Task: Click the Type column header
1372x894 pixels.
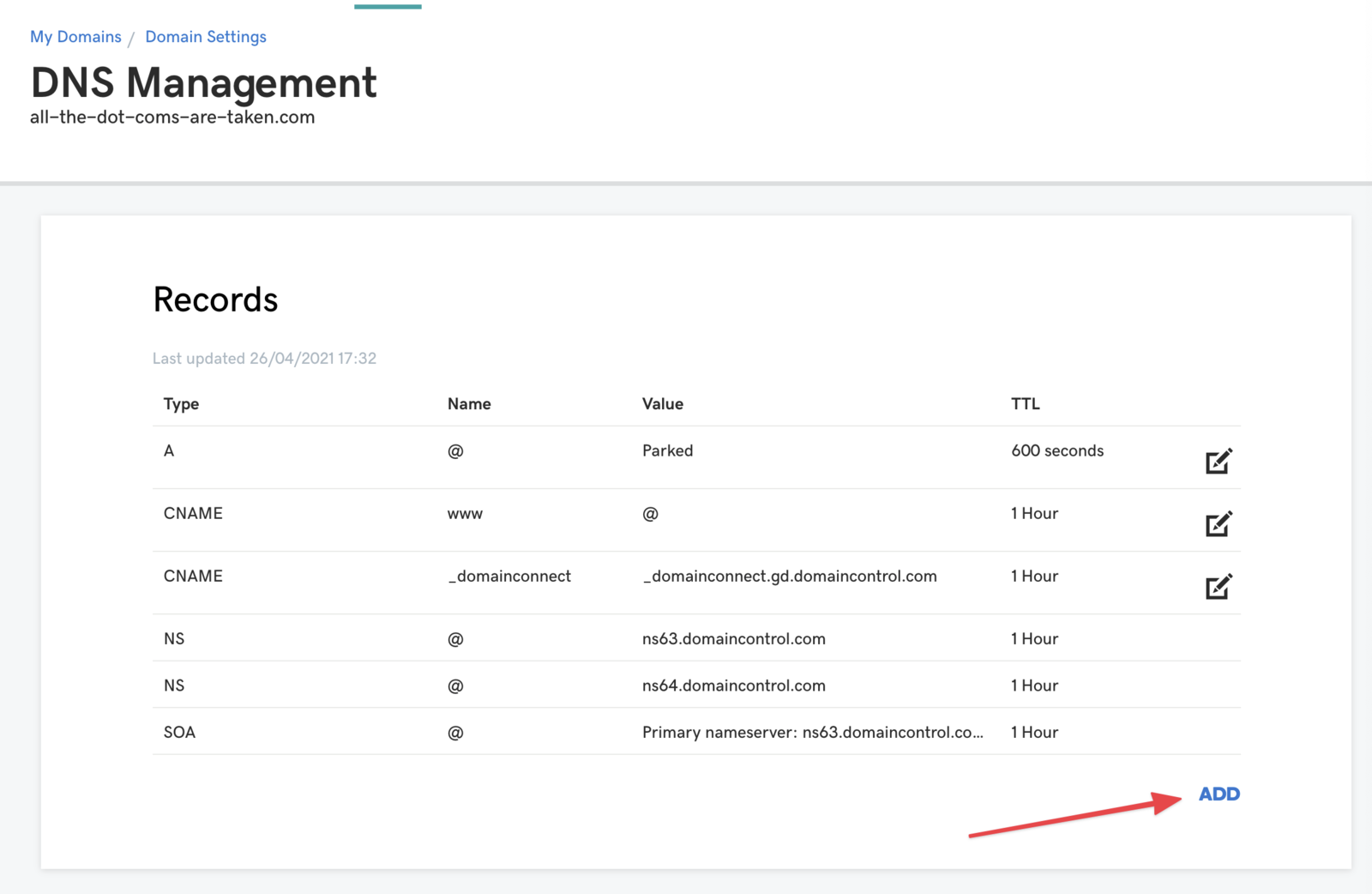Action: point(181,404)
